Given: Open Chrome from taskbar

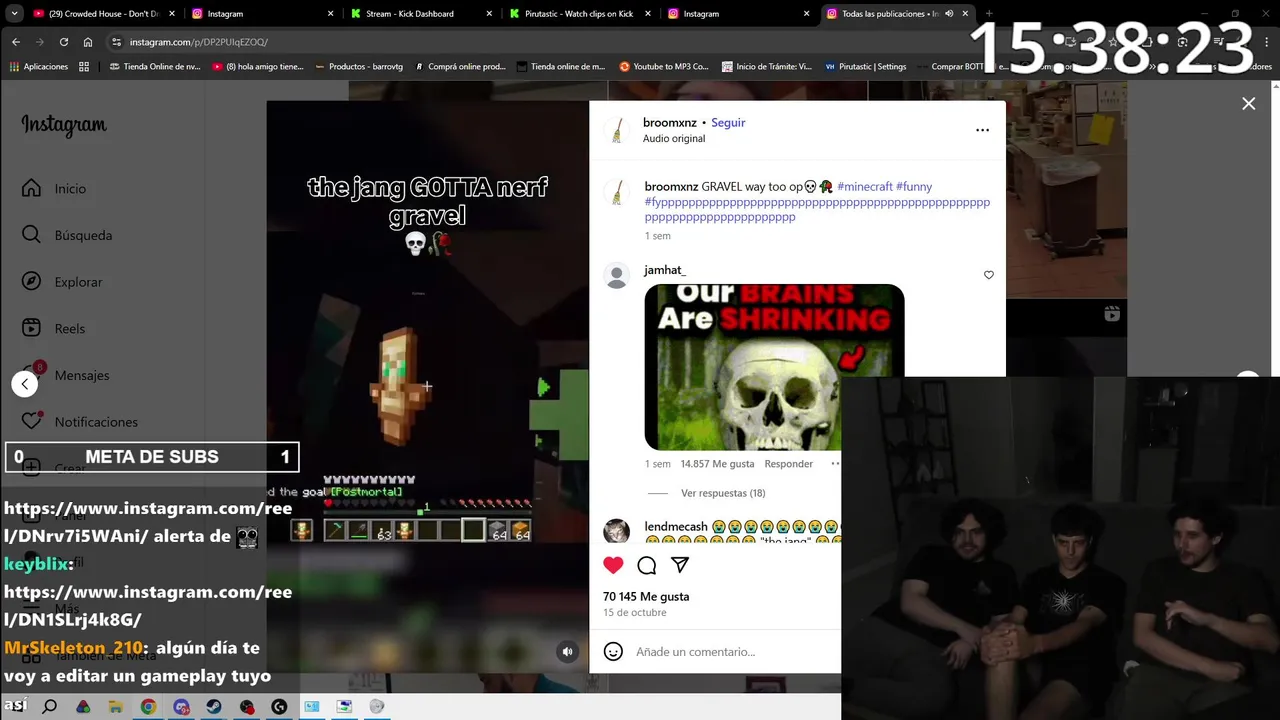Looking at the screenshot, I should pos(148,707).
